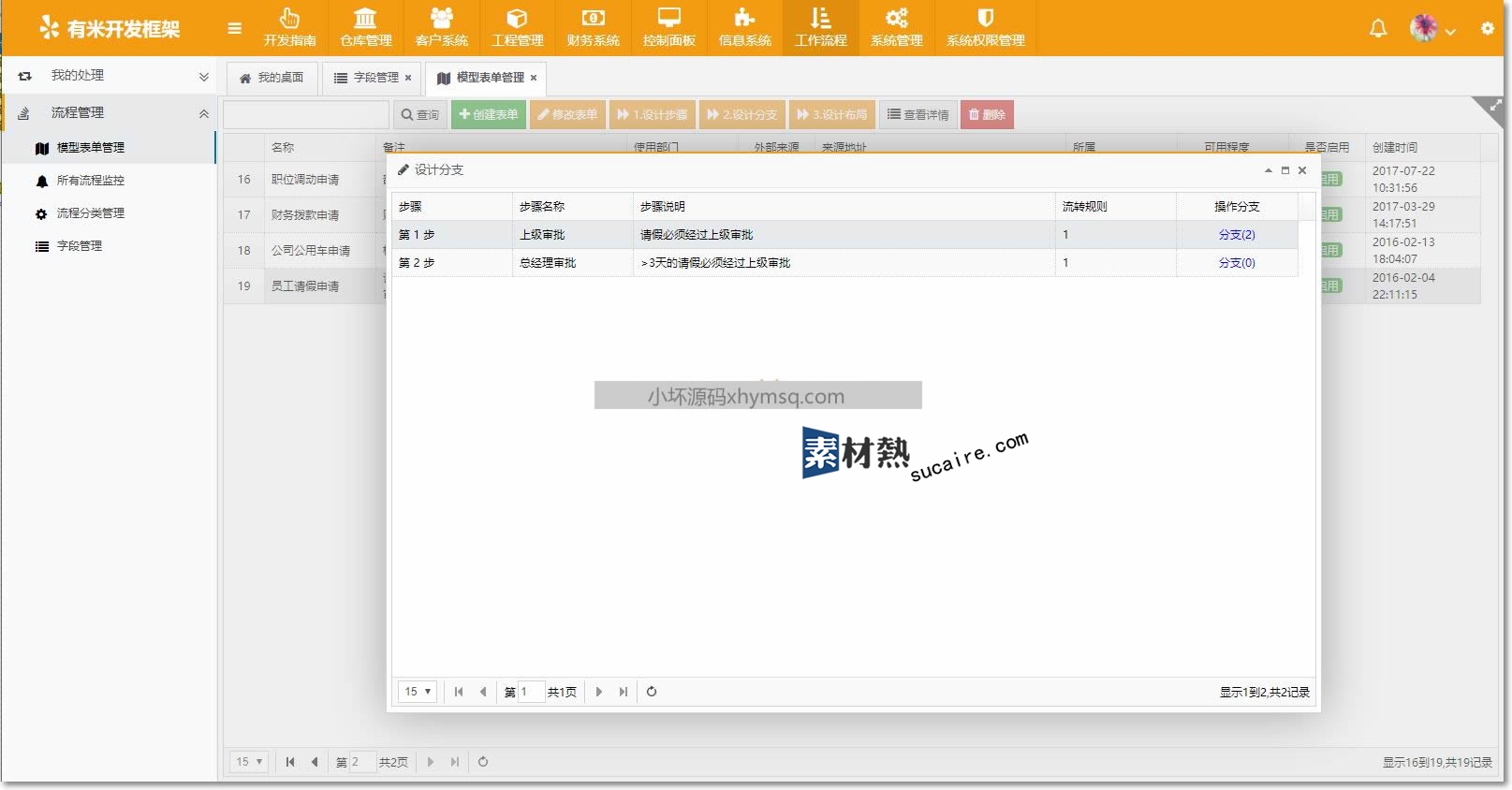Screen dimensions: 1512x790
Task: Click the search text input field
Action: (x=305, y=114)
